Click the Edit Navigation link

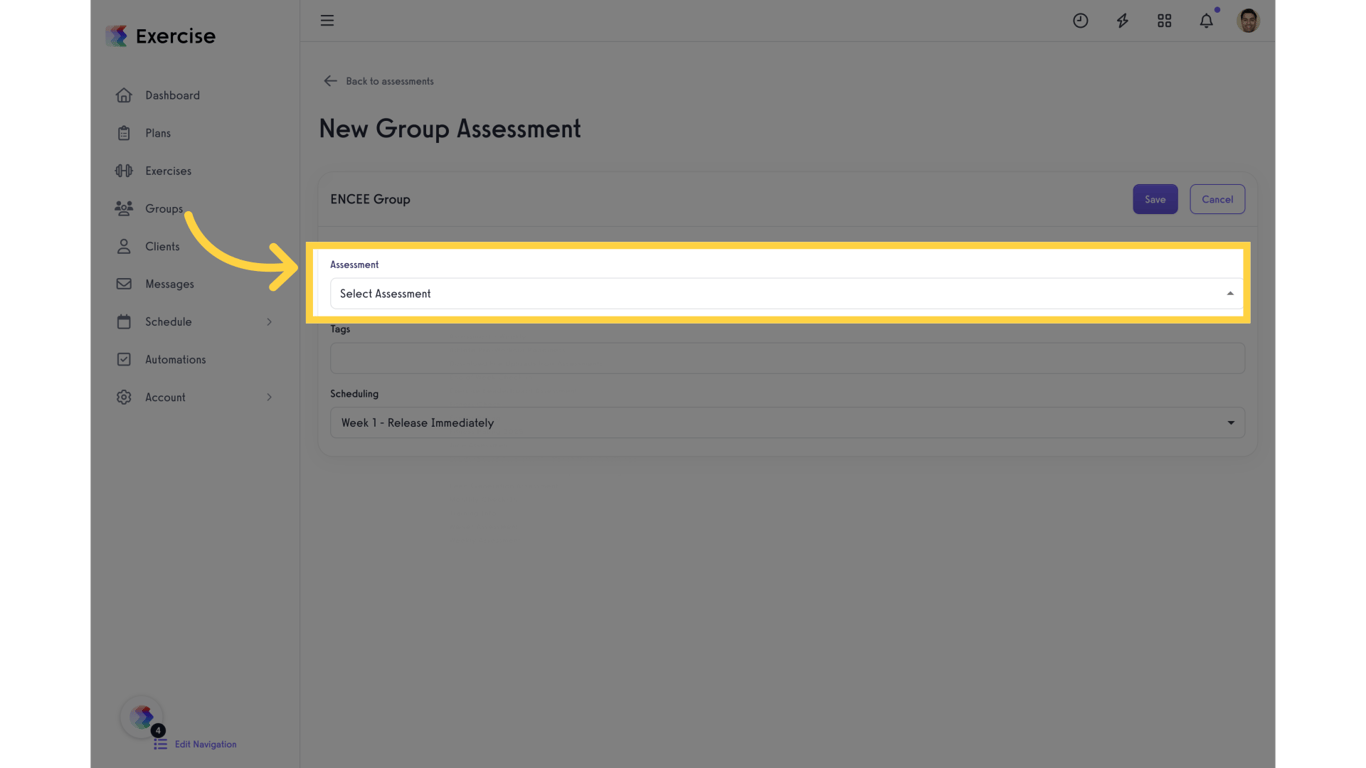click(x=205, y=744)
